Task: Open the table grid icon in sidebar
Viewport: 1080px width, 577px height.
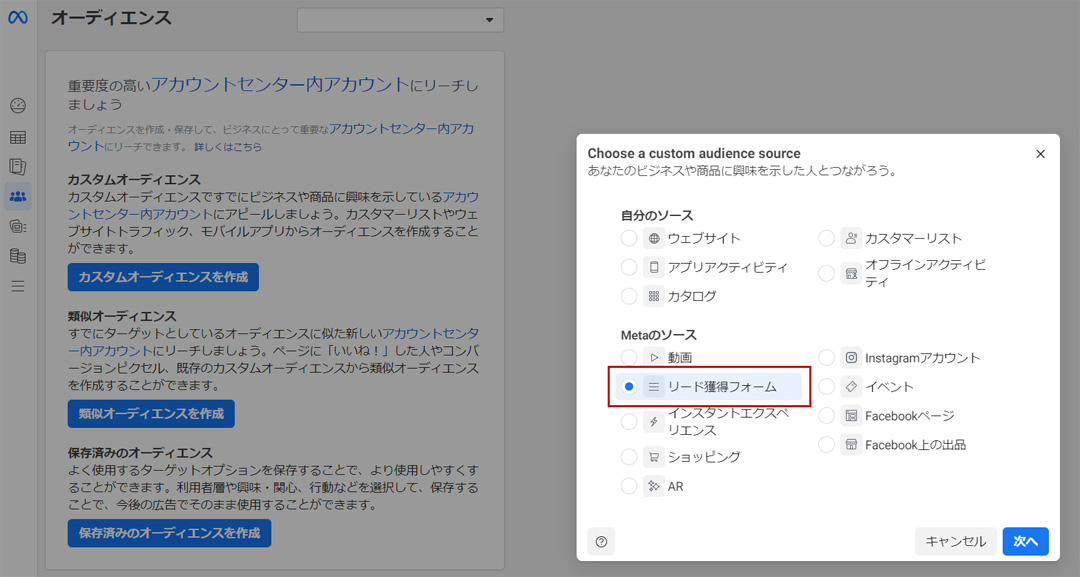Action: [18, 137]
